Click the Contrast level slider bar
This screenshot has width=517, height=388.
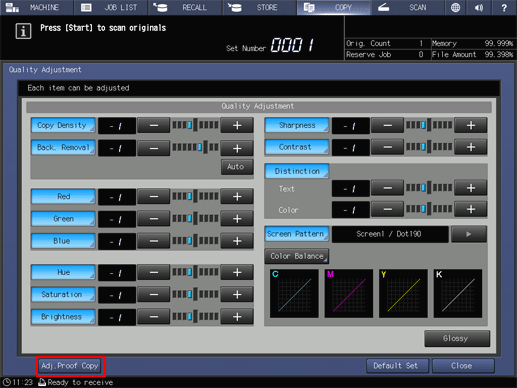click(429, 147)
